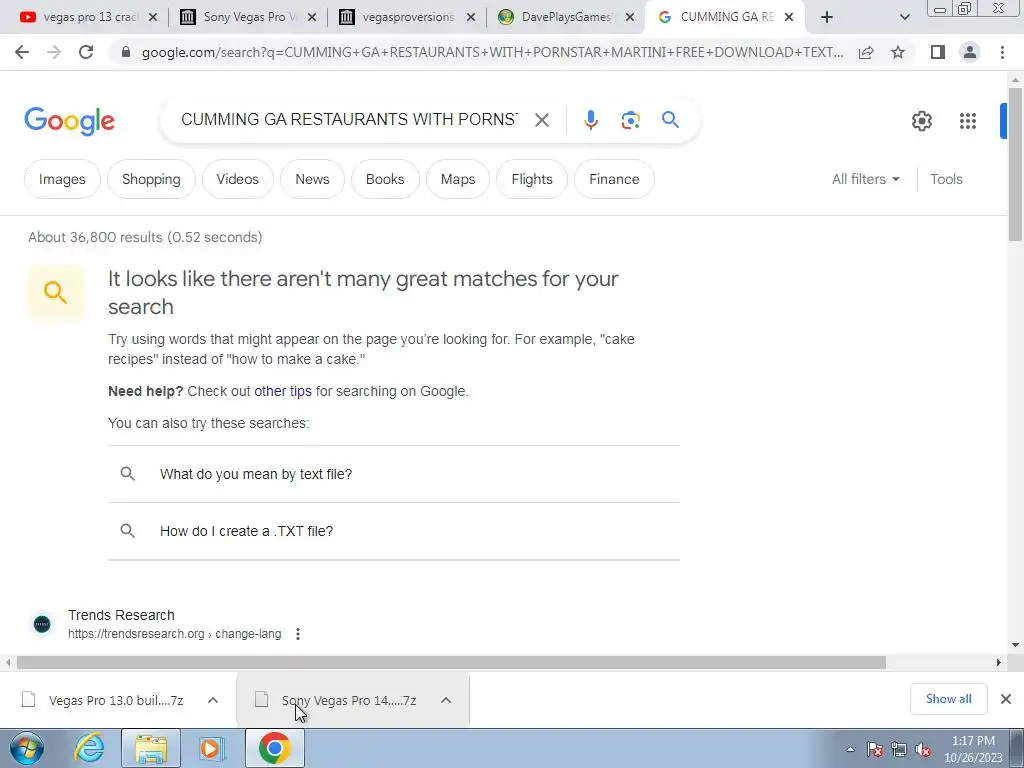Screen dimensions: 1024x768
Task: Go back to previous page
Action: coord(22,52)
